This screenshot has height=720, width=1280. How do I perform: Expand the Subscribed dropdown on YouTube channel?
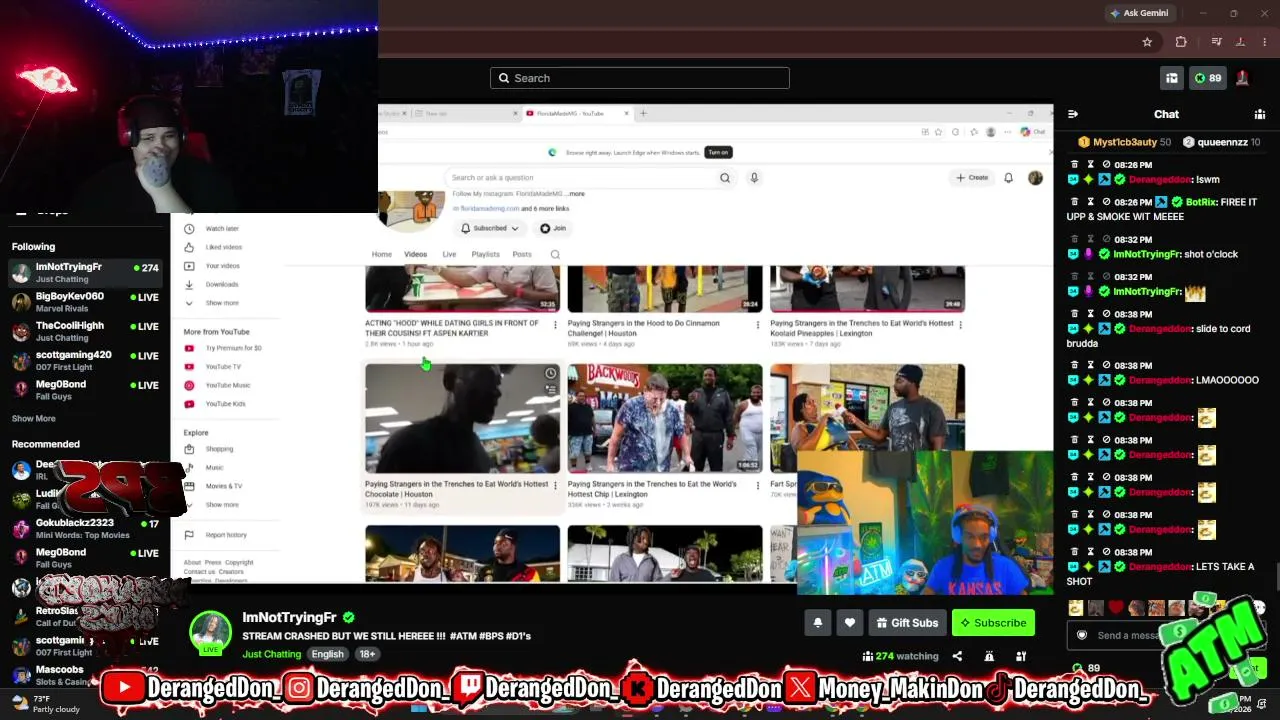click(490, 228)
